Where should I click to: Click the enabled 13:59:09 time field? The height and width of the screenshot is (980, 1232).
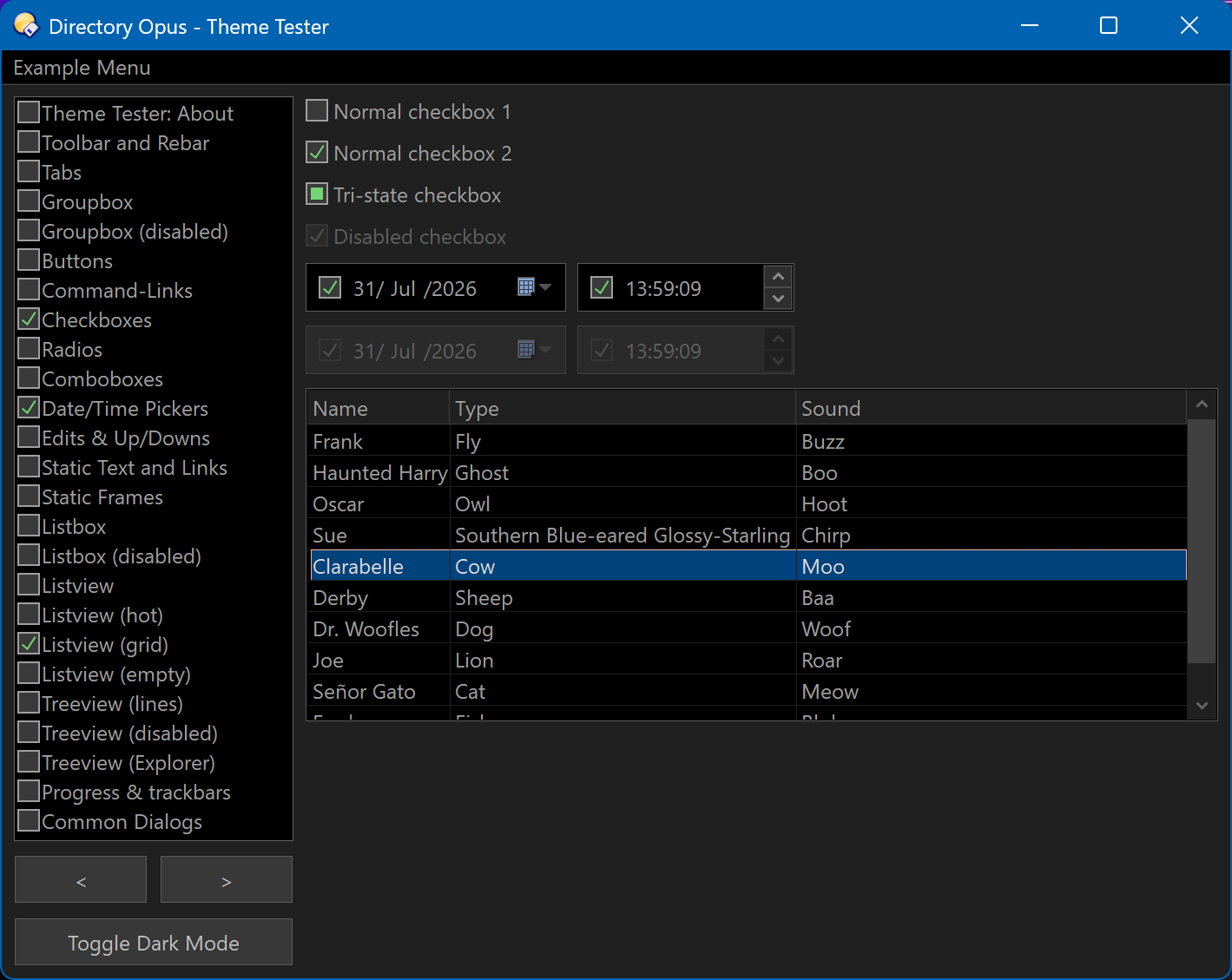tap(663, 288)
